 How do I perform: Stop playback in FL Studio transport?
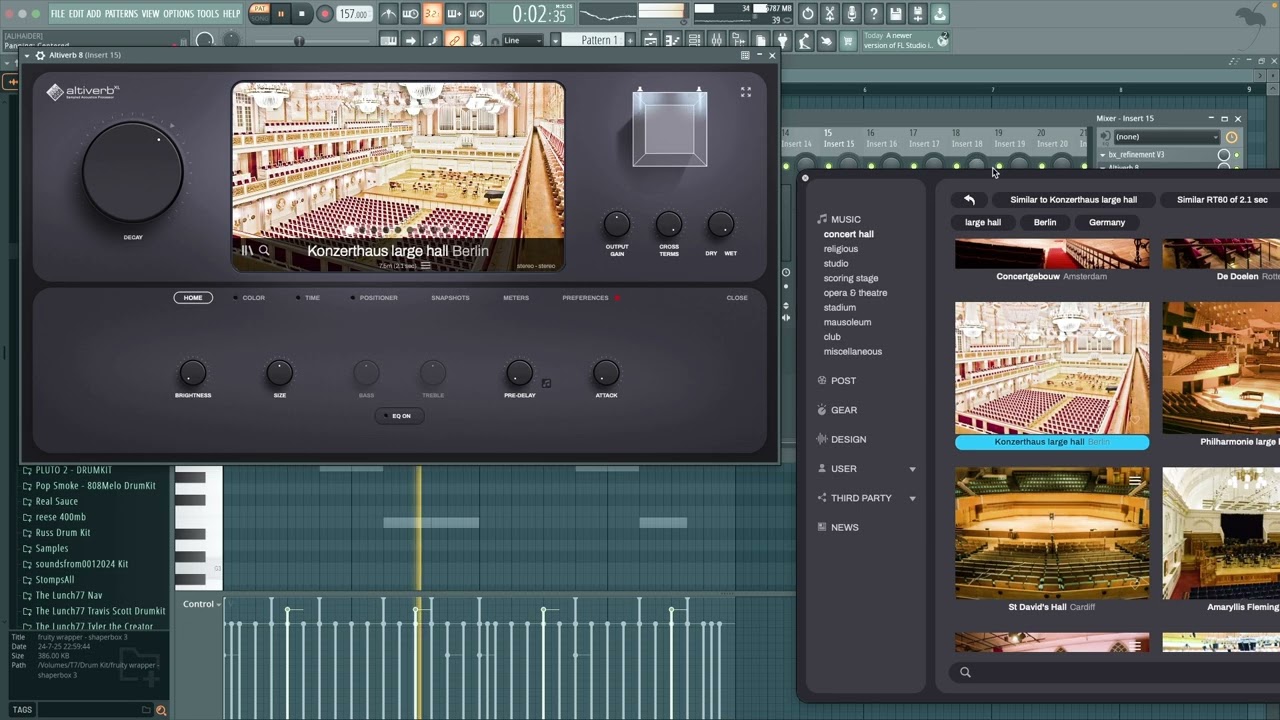[x=302, y=14]
